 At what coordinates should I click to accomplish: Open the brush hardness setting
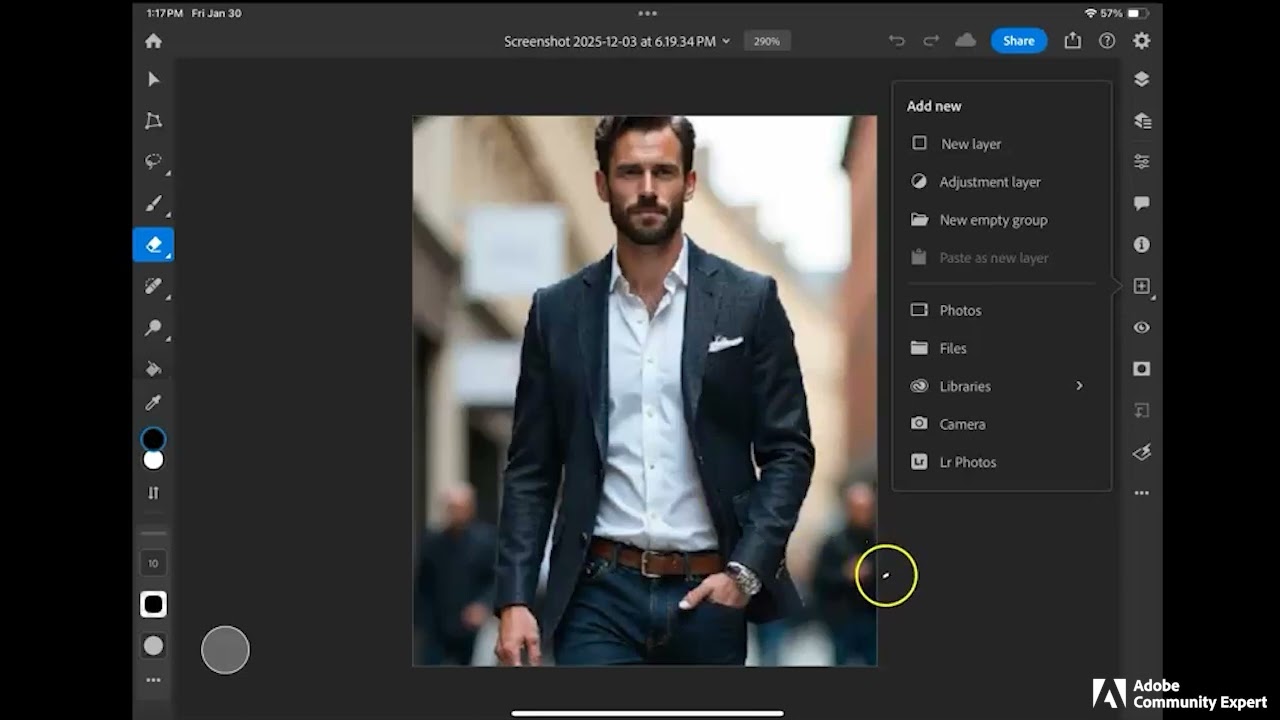point(153,604)
